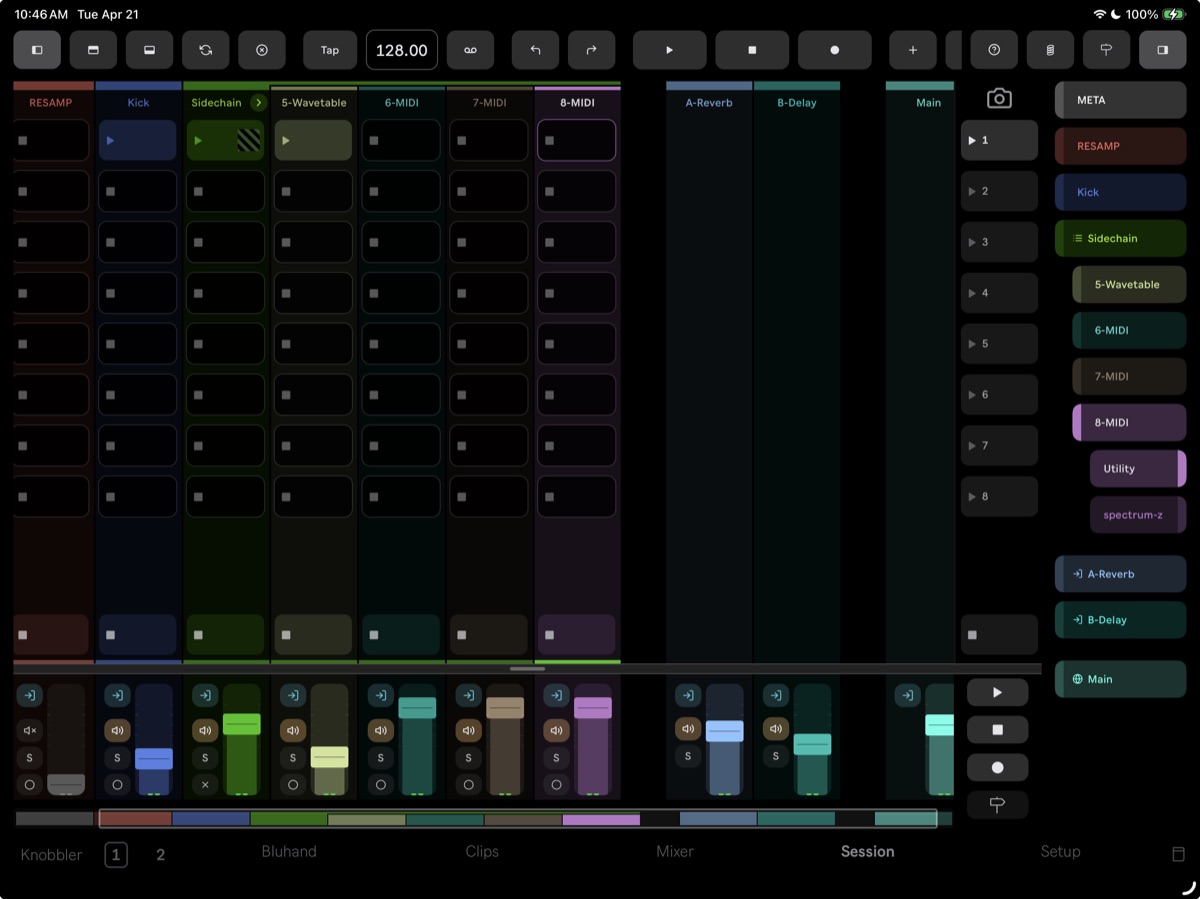Start playback from top transport

tap(670, 50)
